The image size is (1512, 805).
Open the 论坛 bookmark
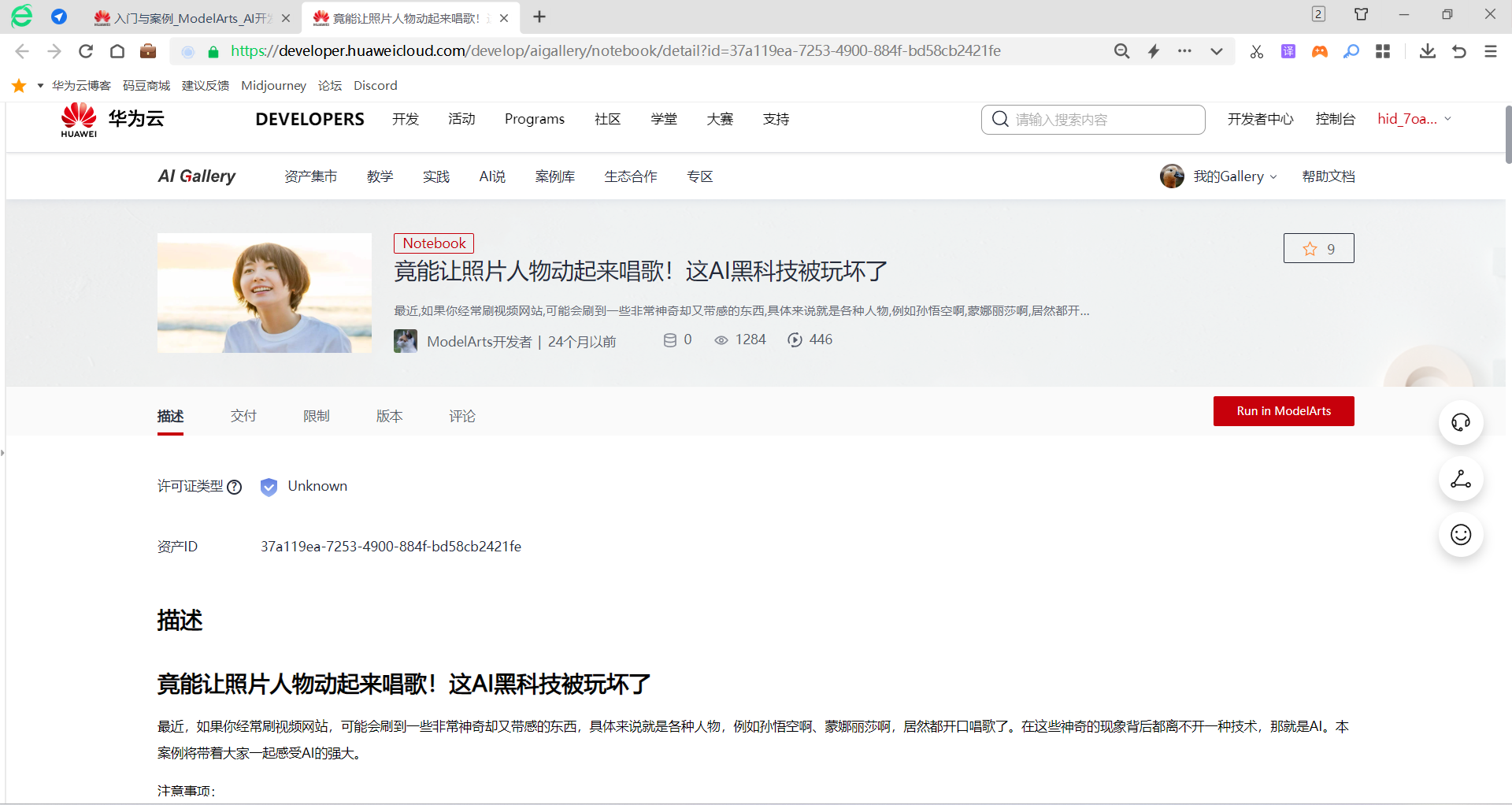(330, 86)
